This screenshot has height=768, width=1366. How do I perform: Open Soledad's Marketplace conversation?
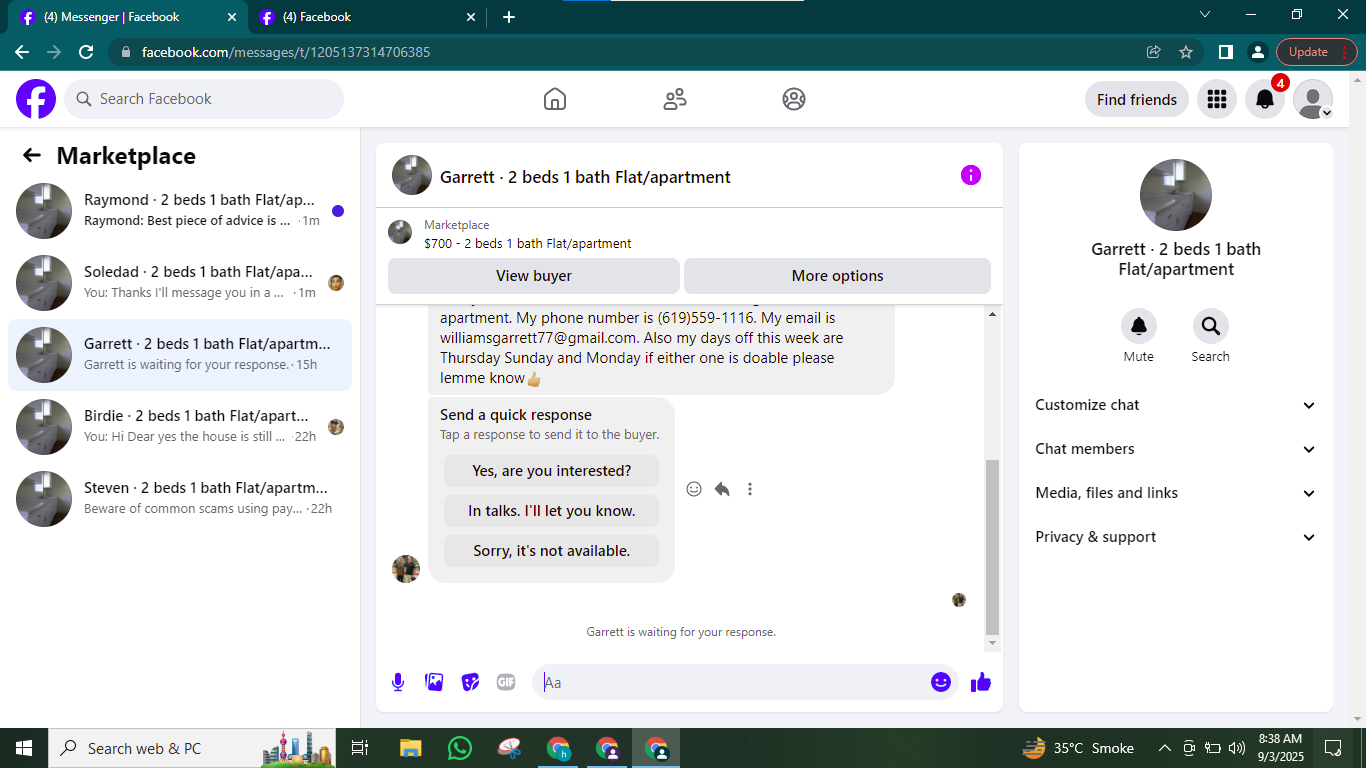180,283
